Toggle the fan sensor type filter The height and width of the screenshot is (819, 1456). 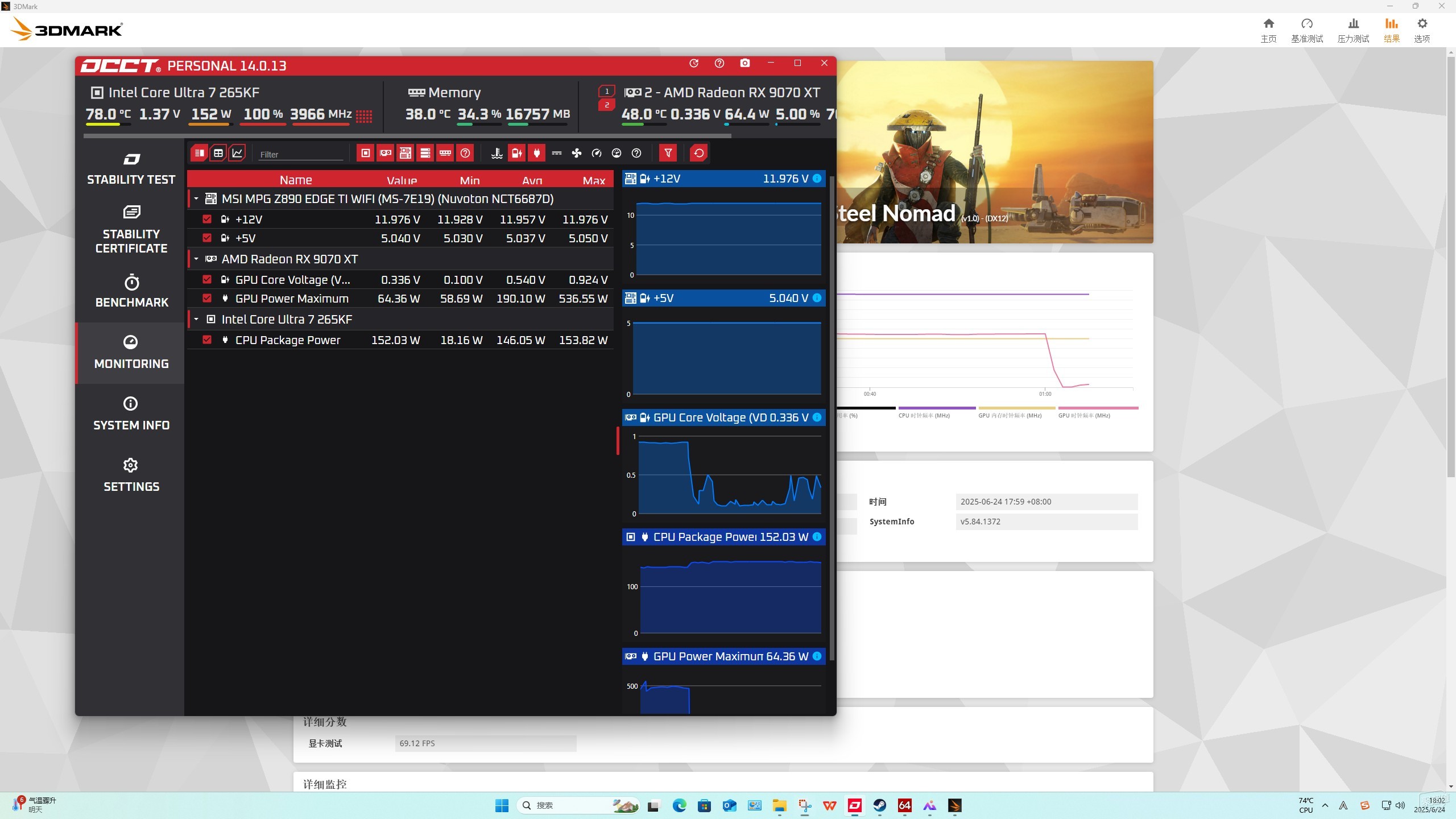577,153
